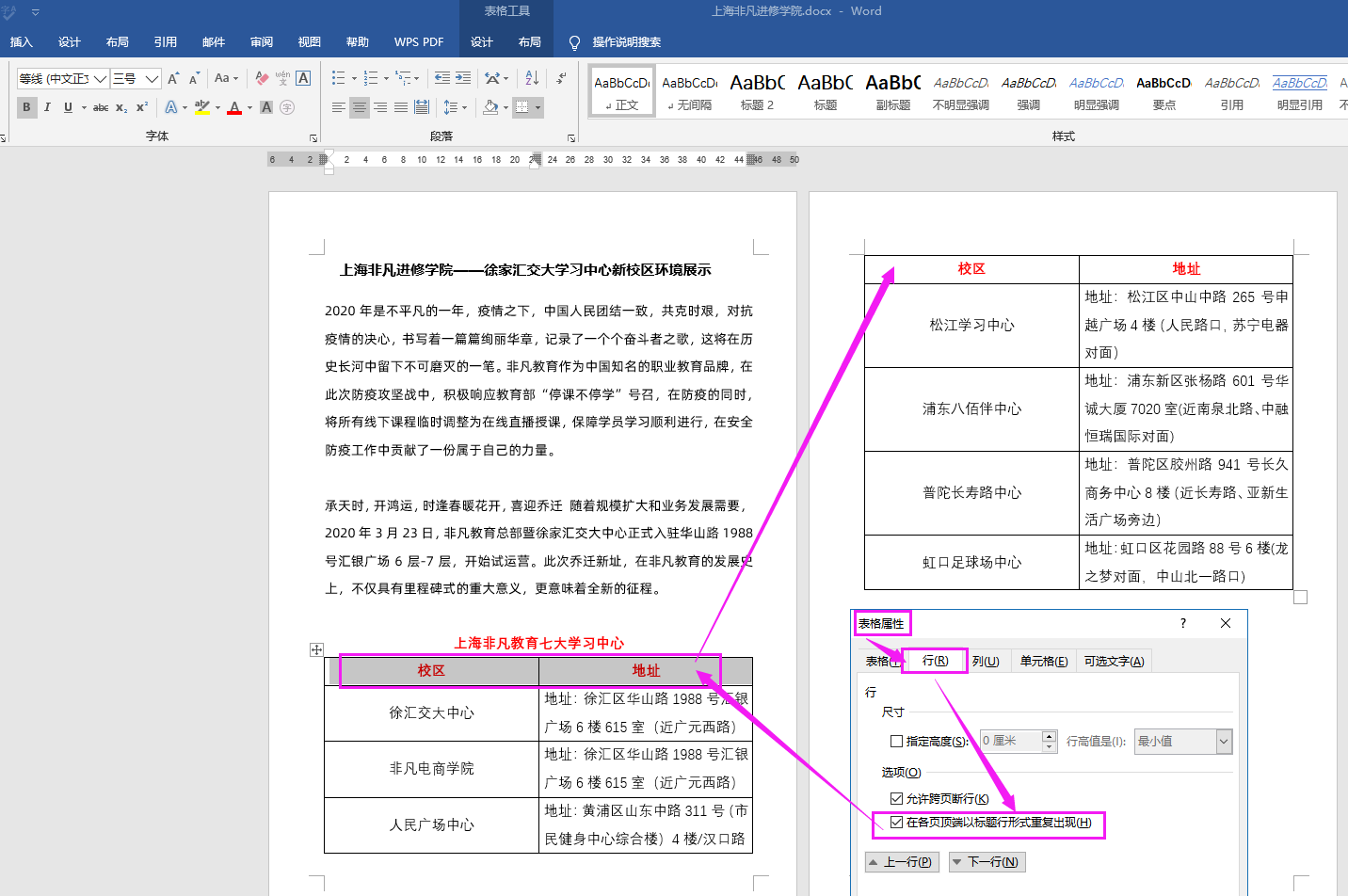This screenshot has height=896, width=1348.
Task: Apply 正文 style
Action: 622,91
